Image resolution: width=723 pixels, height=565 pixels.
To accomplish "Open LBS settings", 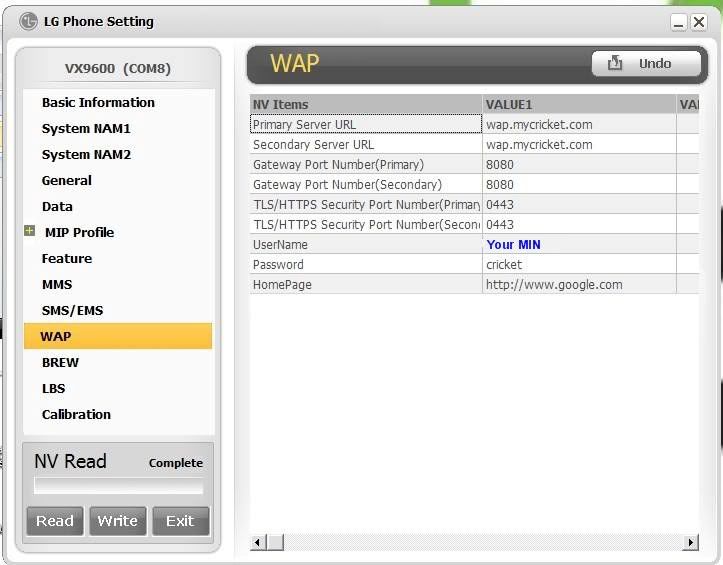I will pyautogui.click(x=53, y=388).
